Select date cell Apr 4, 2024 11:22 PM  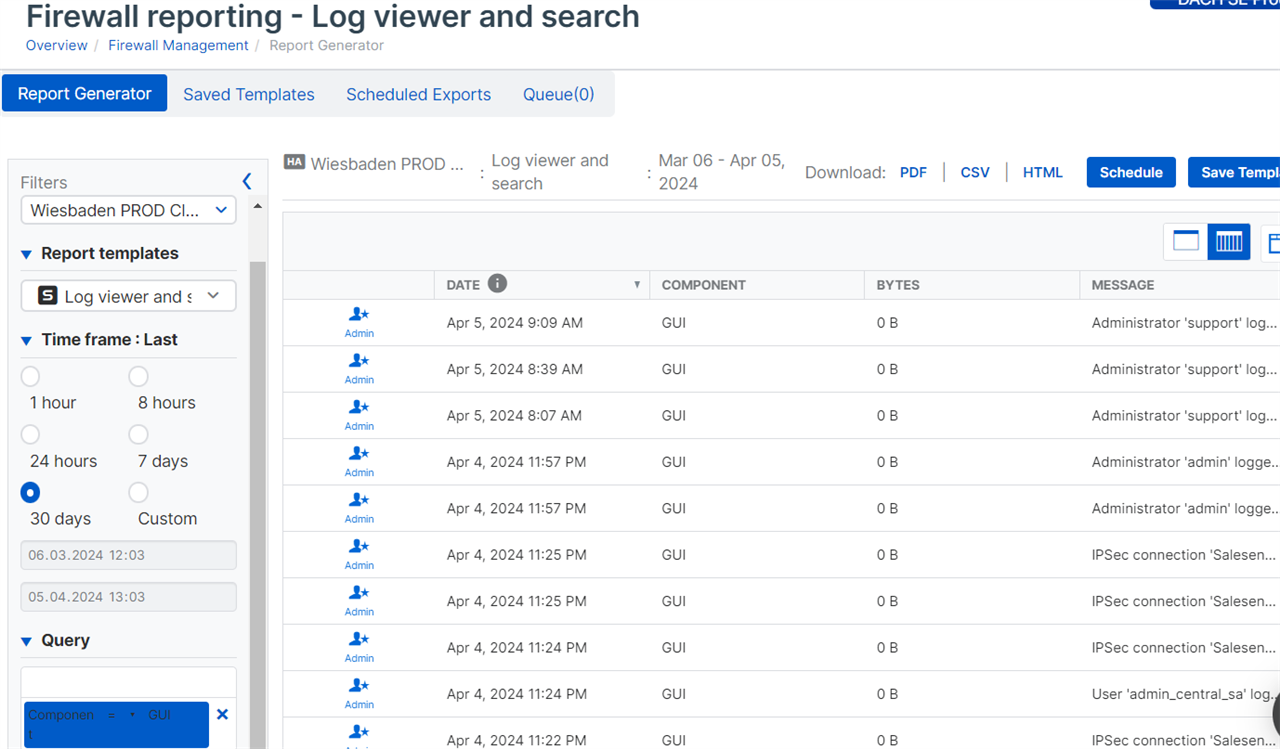(516, 740)
